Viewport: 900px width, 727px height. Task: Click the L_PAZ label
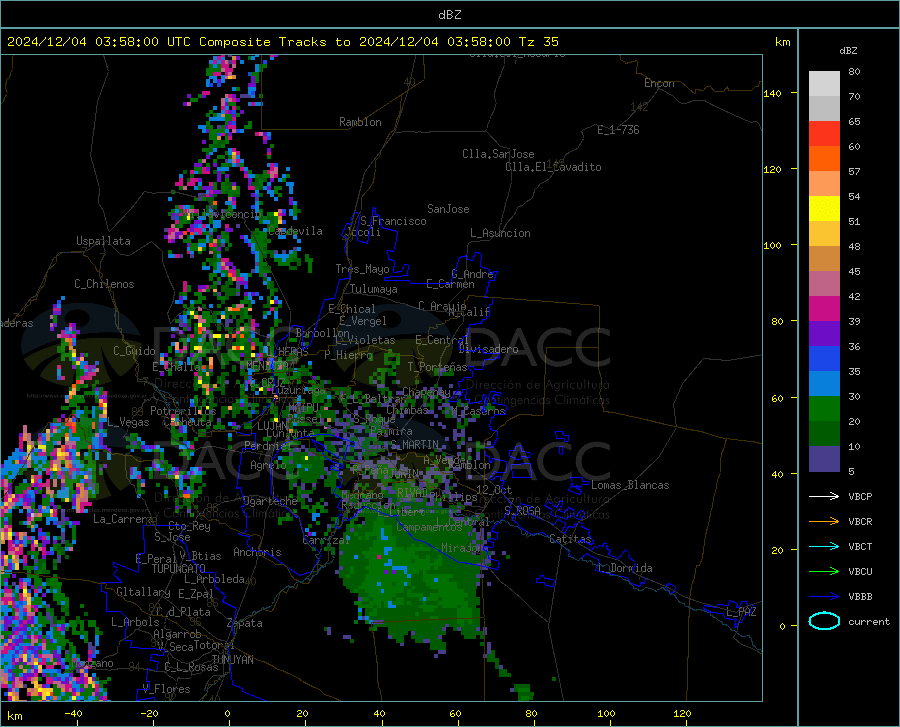(741, 612)
